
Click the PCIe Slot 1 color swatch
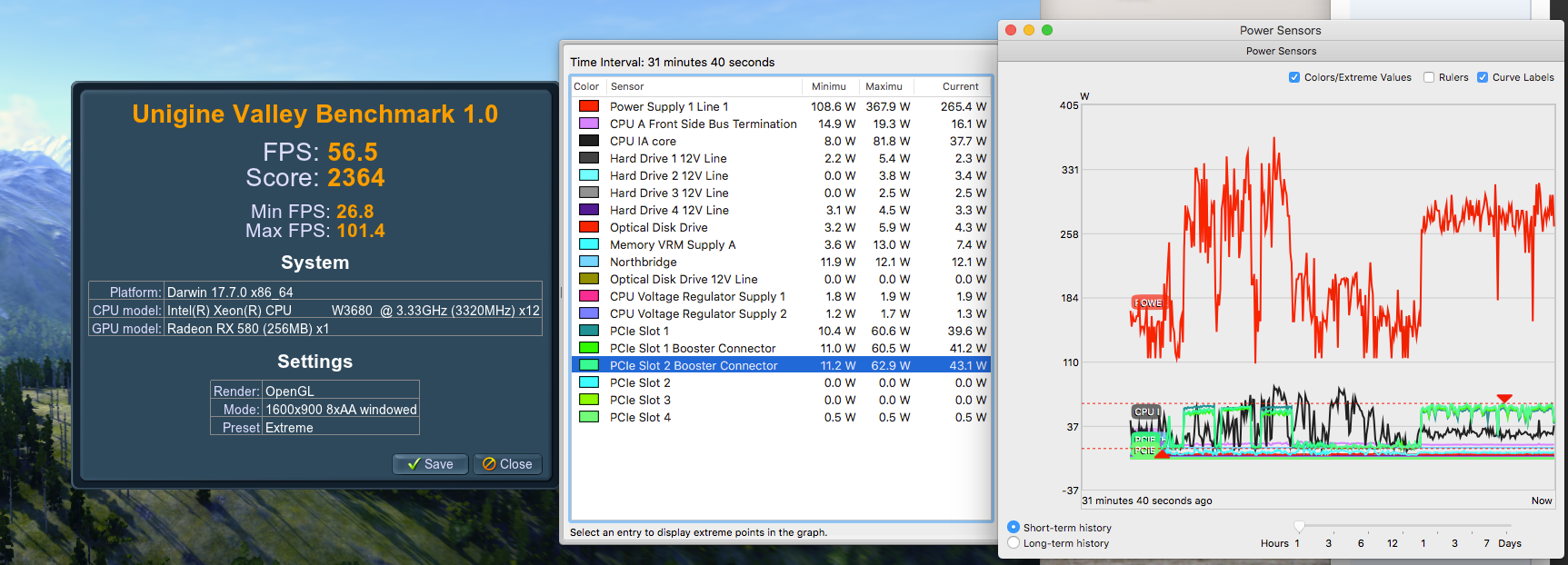(x=589, y=331)
